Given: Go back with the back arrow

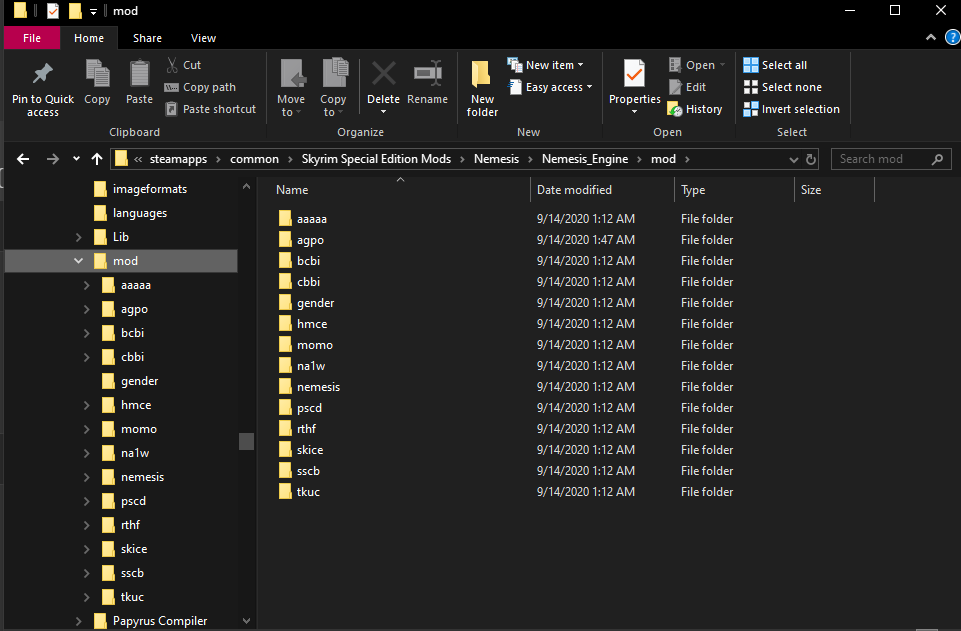Looking at the screenshot, I should (23, 159).
